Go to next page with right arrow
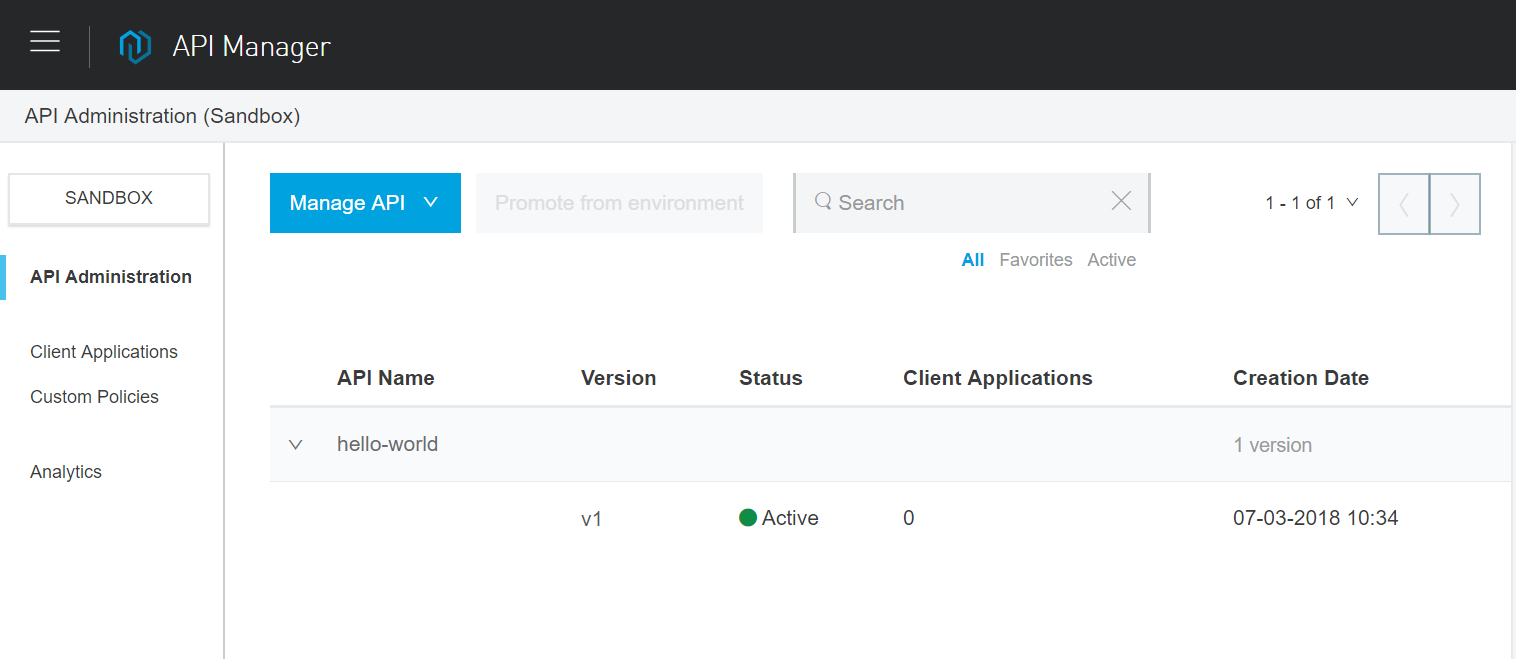 pos(1455,203)
